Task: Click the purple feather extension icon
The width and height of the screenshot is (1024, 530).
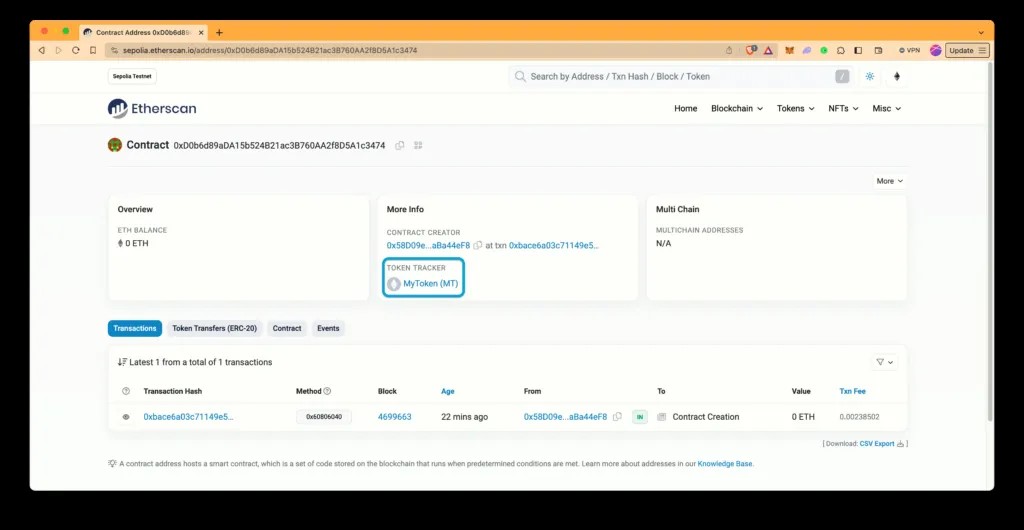Action: (x=807, y=50)
